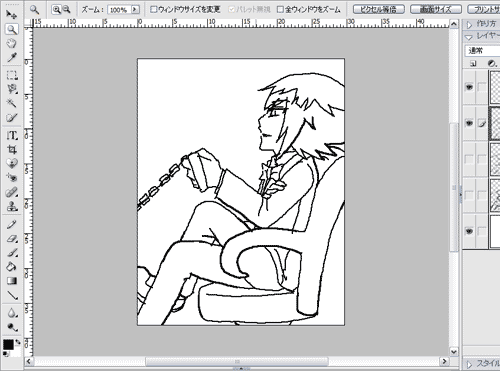Image resolution: width=500 pixels, height=371 pixels.
Task: Click vertical scrollbar up arrow
Action: 454,24
